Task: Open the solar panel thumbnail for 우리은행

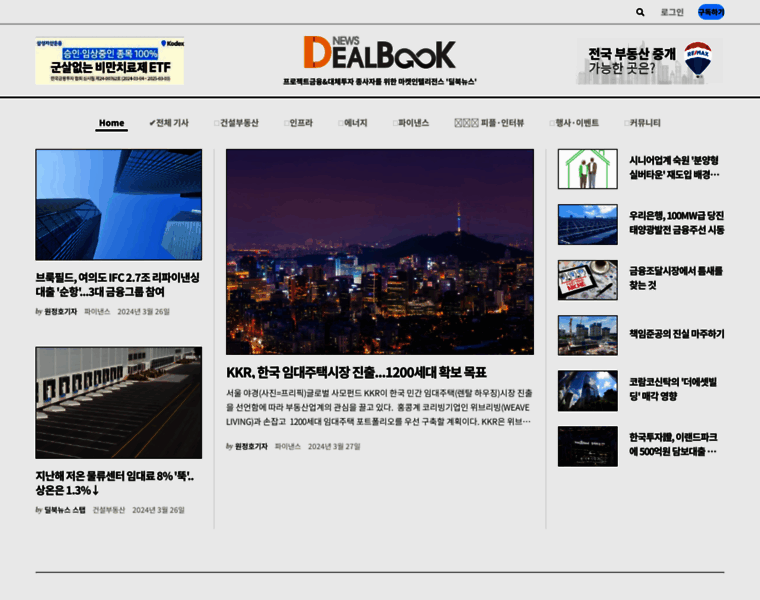Action: (x=587, y=224)
